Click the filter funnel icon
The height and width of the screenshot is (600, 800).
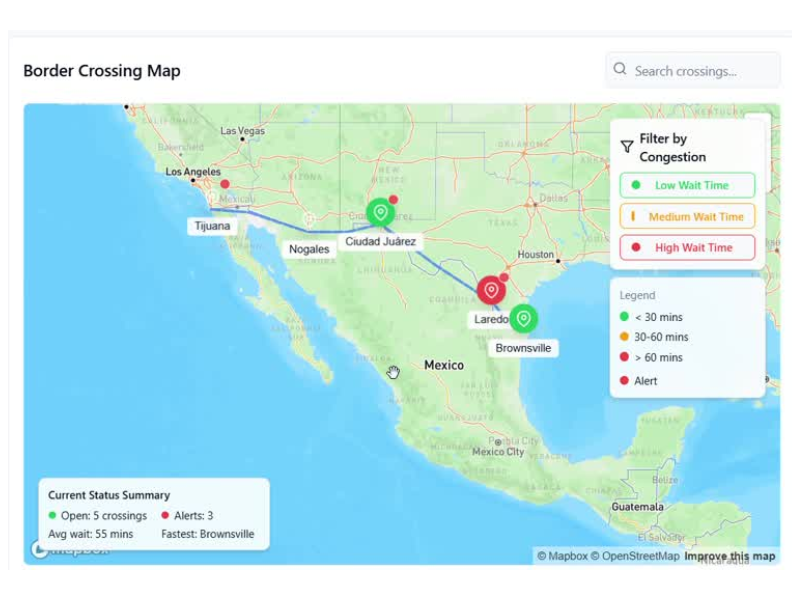[627, 147]
